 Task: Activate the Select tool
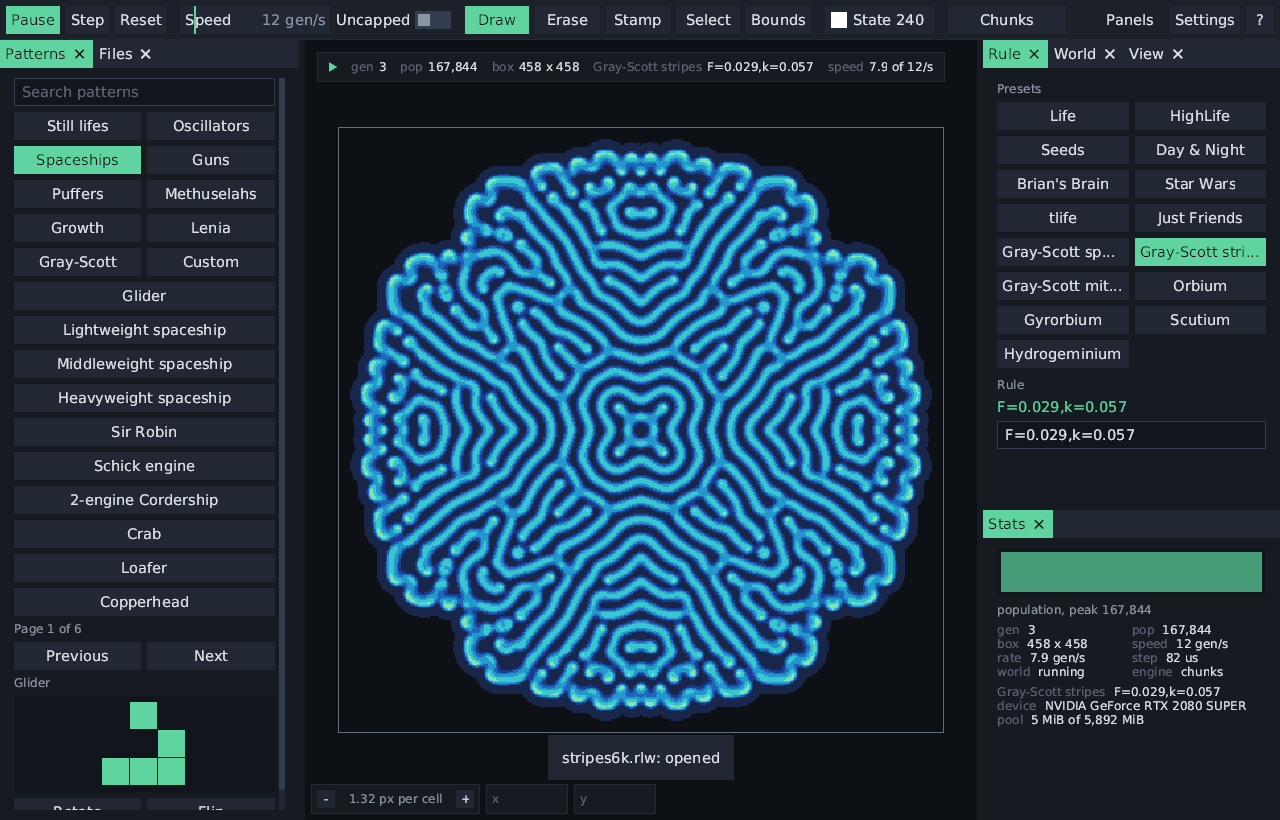pyautogui.click(x=708, y=20)
